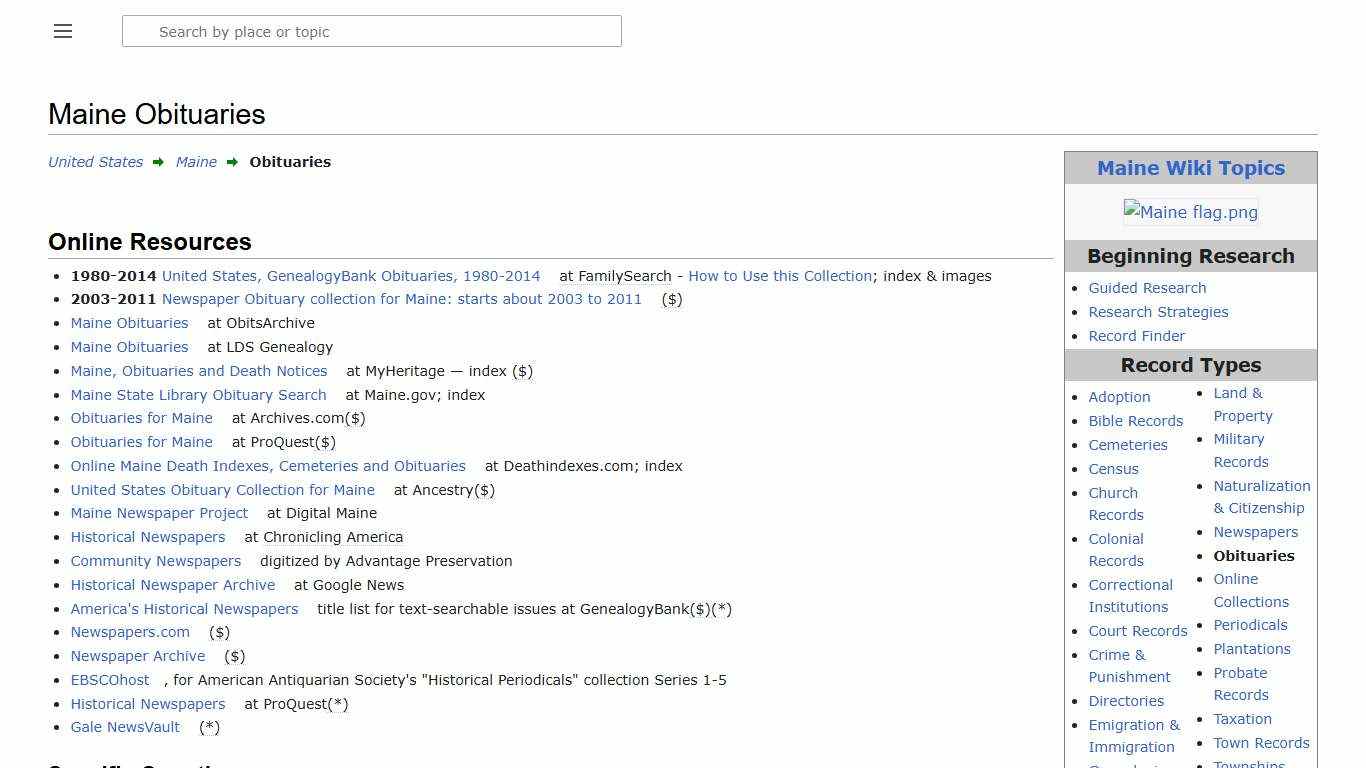Viewport: 1366px width, 768px height.
Task: Go to Naturalization & Citizenship topic
Action: coord(1261,497)
